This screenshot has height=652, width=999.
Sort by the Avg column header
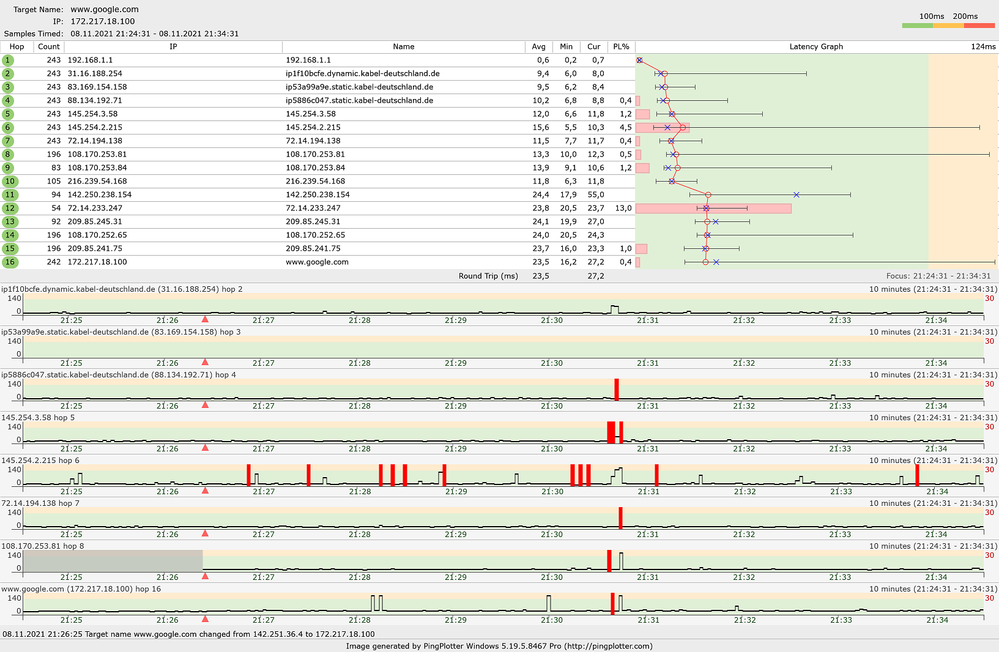(538, 47)
